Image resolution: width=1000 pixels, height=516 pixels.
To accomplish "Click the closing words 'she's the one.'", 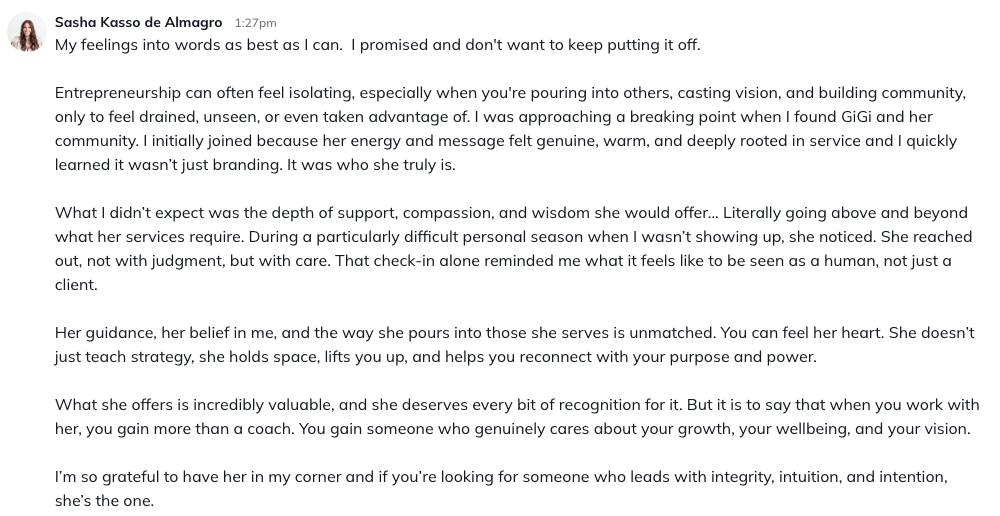I will [x=105, y=501].
